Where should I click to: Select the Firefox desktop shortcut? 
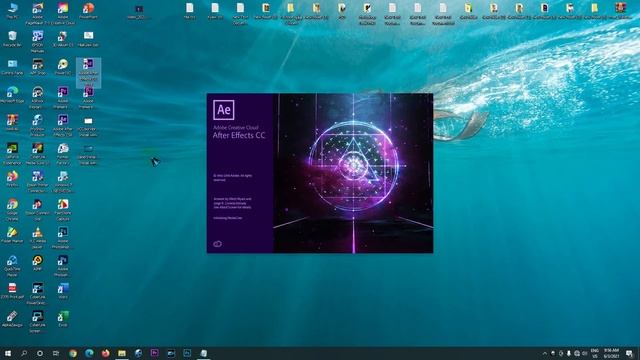coord(12,179)
